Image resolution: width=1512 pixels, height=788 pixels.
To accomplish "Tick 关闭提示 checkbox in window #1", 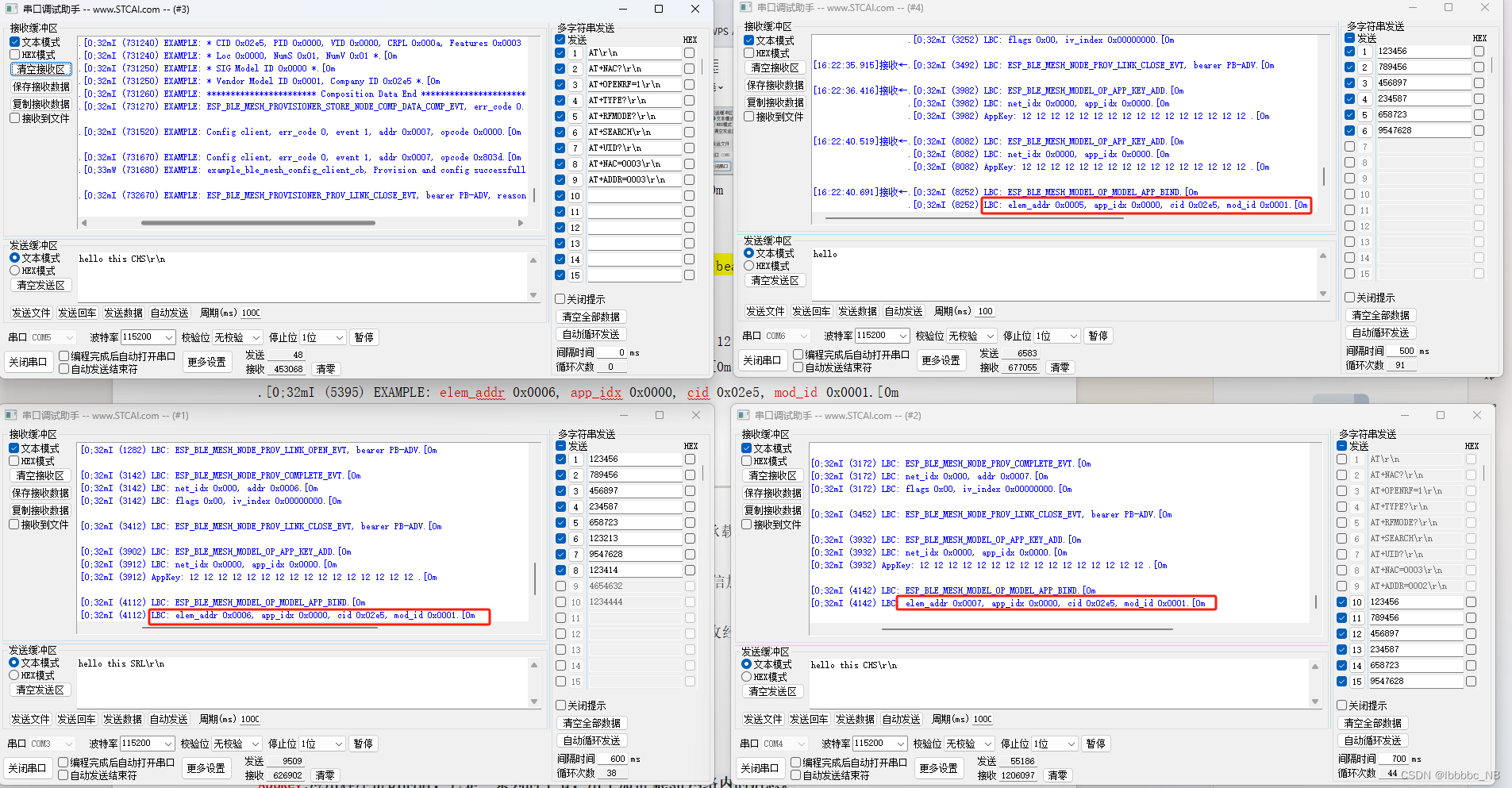I will [x=560, y=705].
